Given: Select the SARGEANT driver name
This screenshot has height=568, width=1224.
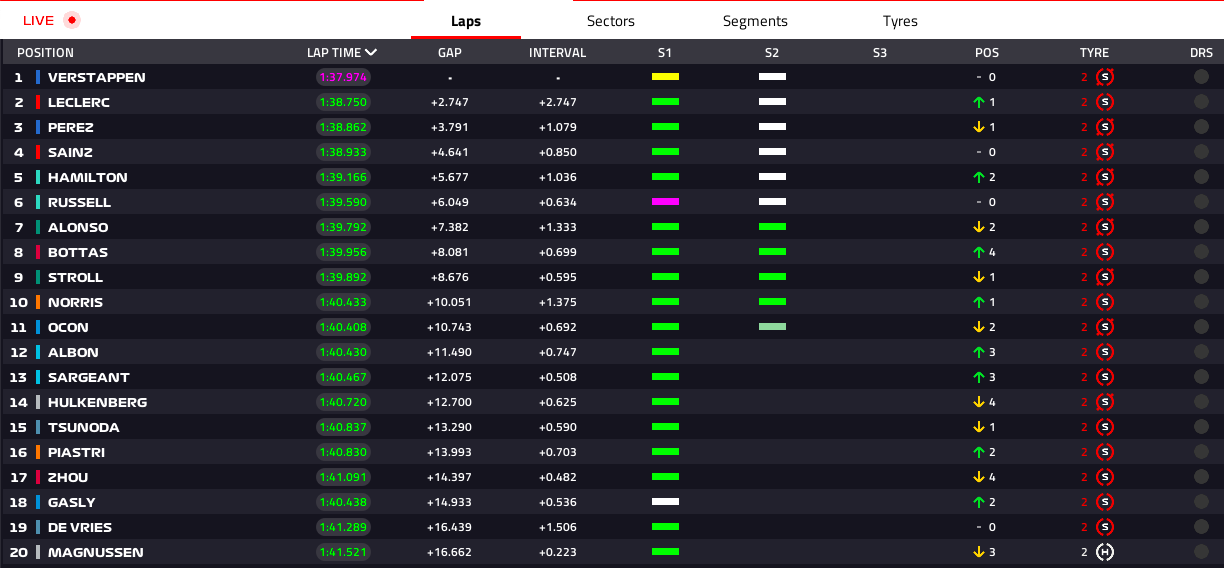Looking at the screenshot, I should pos(89,377).
